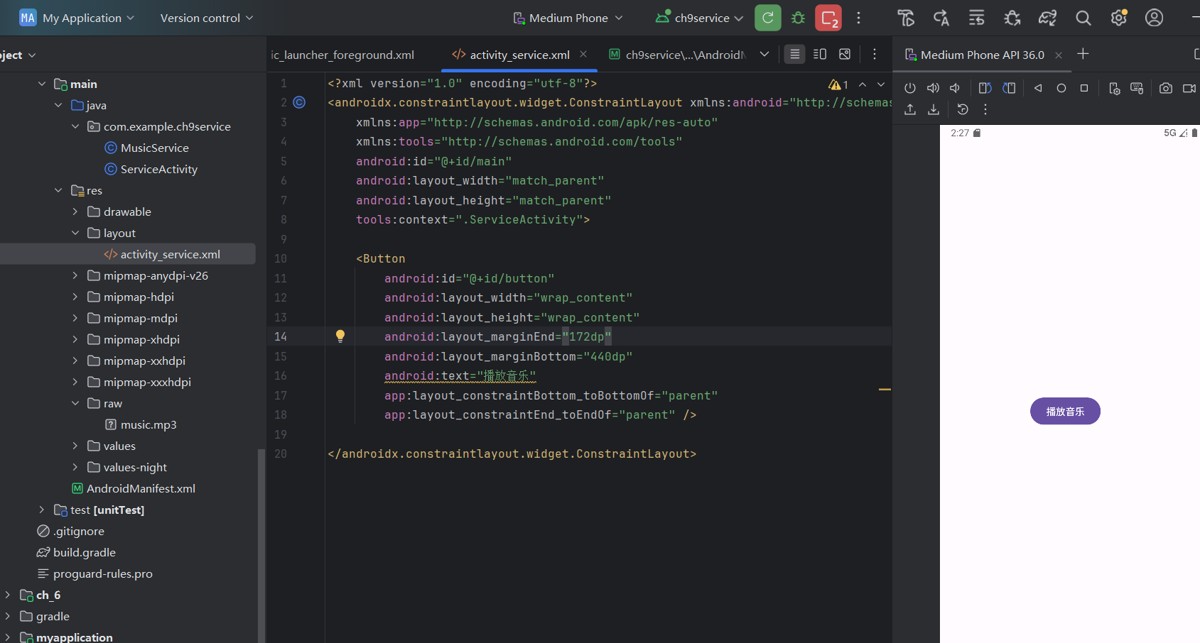The height and width of the screenshot is (643, 1200).
Task: Click the 播放音乐 button in emulator
Action: [1065, 411]
